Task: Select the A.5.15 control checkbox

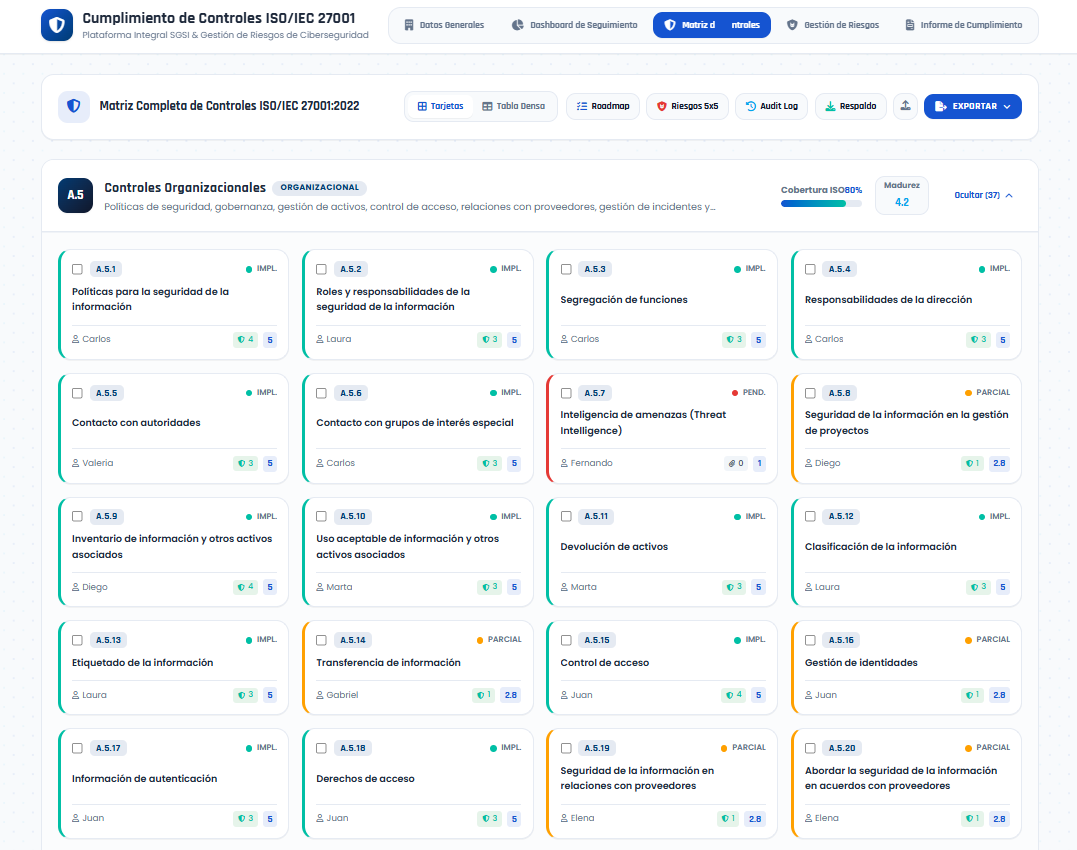Action: pos(566,640)
